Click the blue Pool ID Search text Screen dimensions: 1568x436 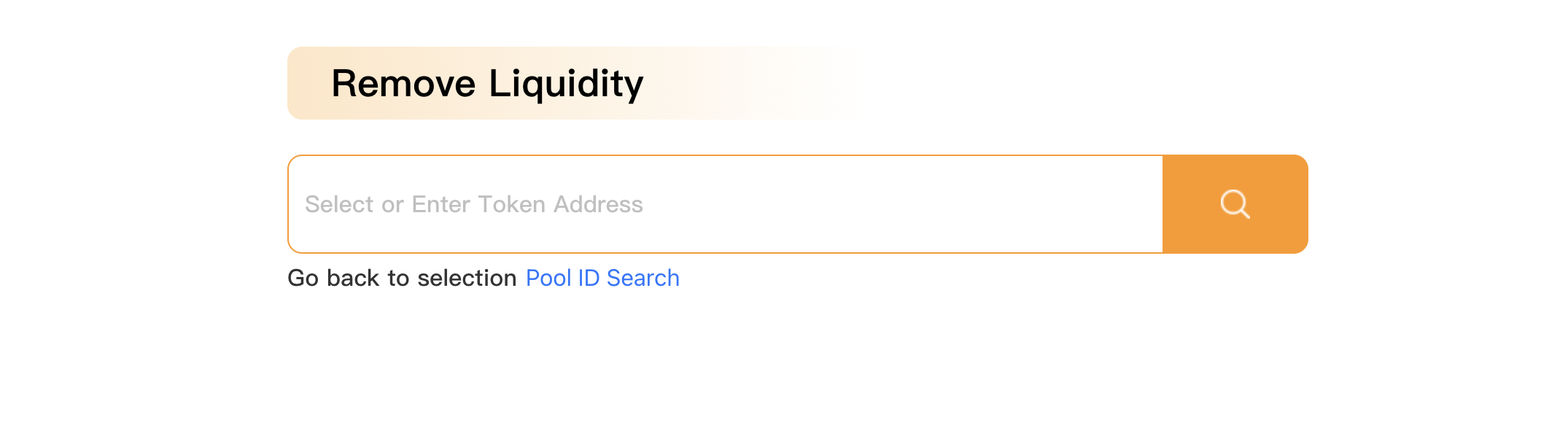(602, 278)
